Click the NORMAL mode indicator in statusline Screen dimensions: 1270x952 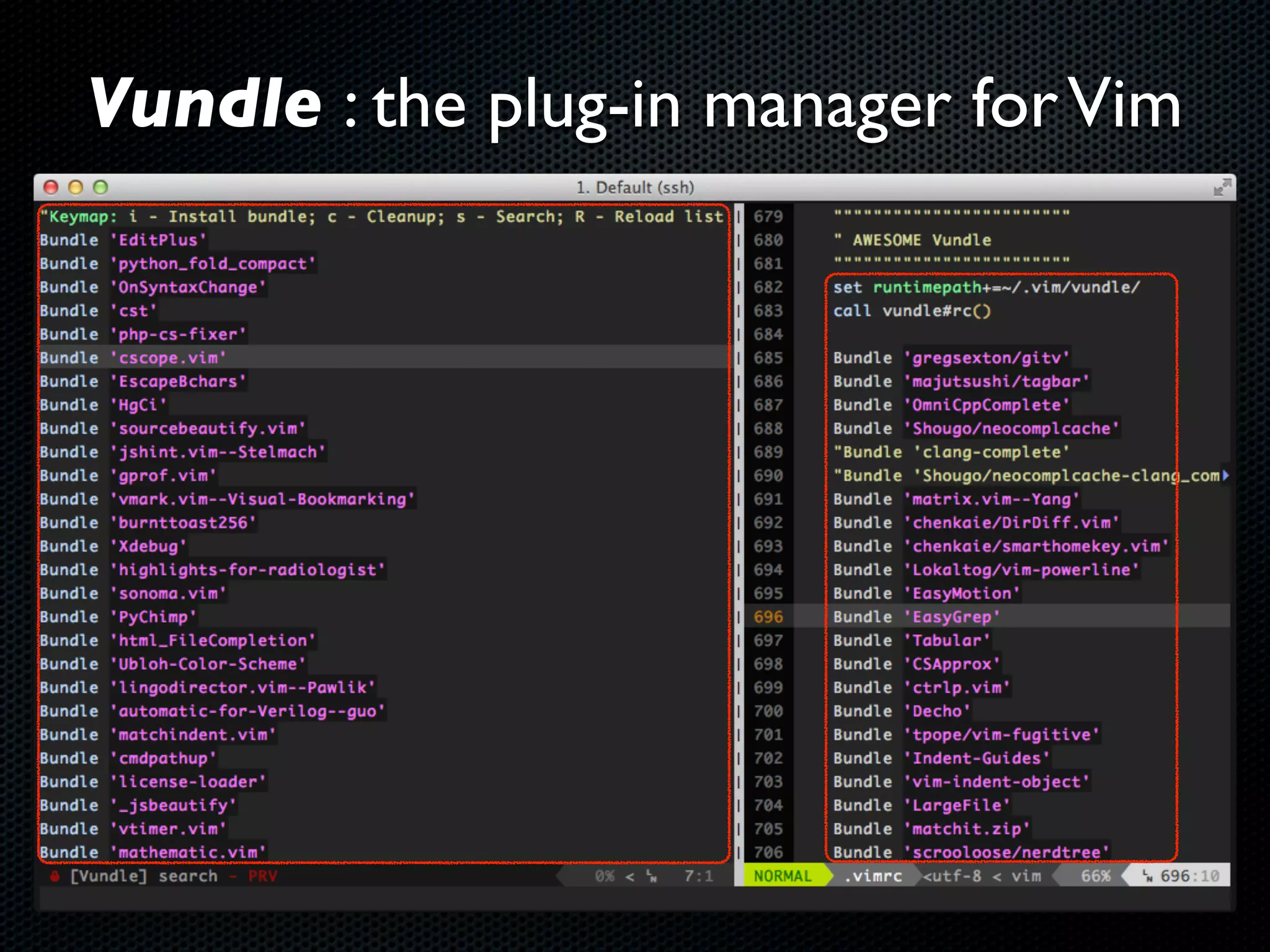click(x=783, y=876)
